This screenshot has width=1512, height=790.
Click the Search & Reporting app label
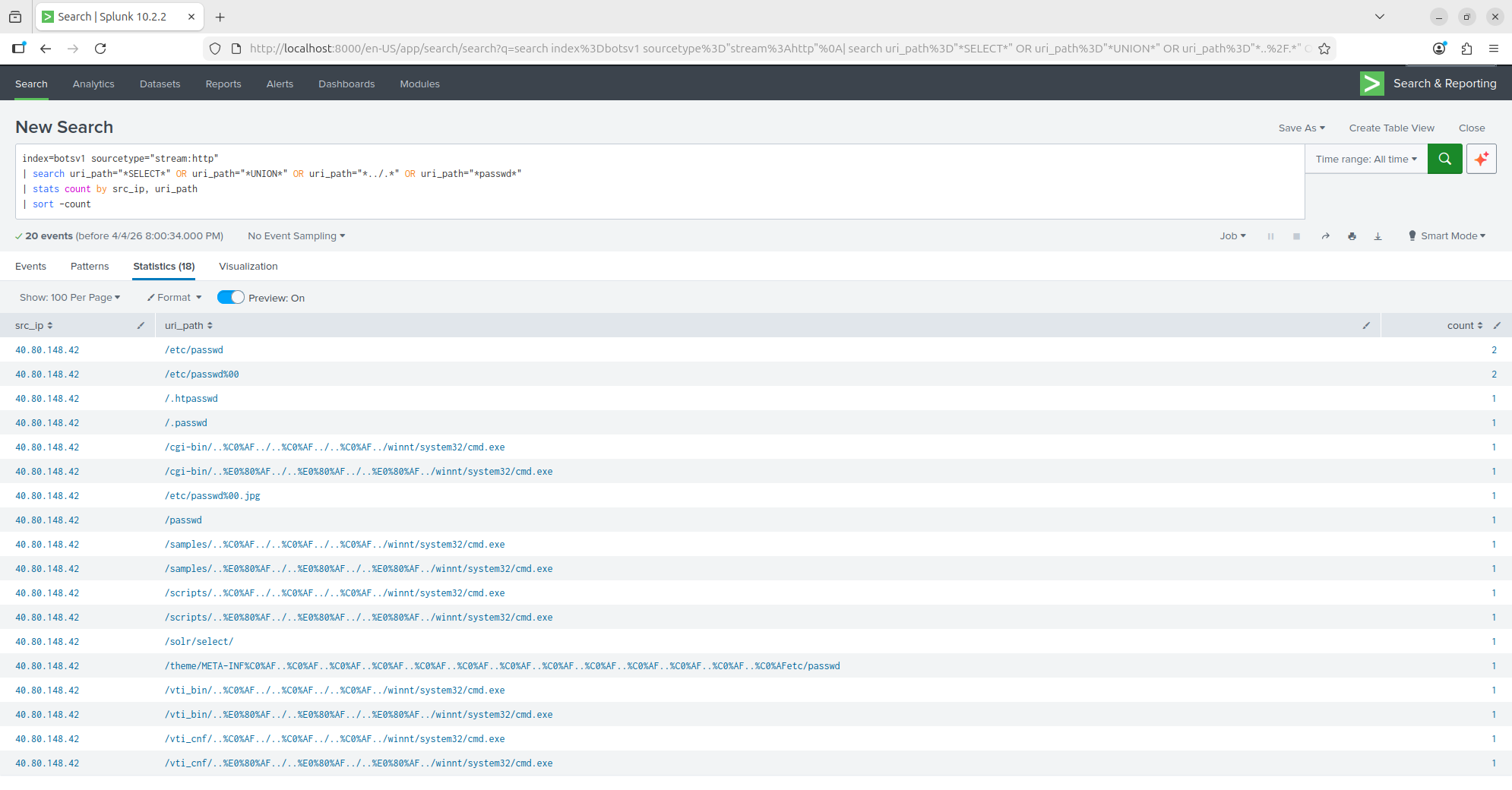[x=1445, y=84]
